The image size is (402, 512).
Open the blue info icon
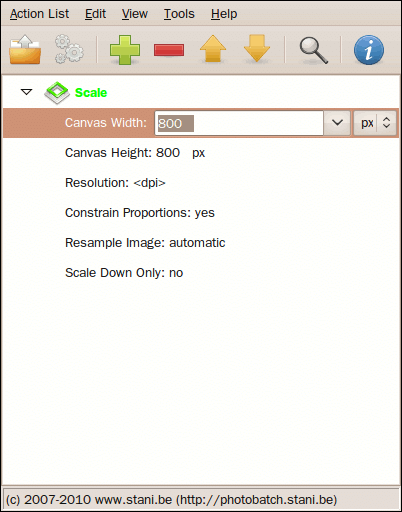[369, 50]
